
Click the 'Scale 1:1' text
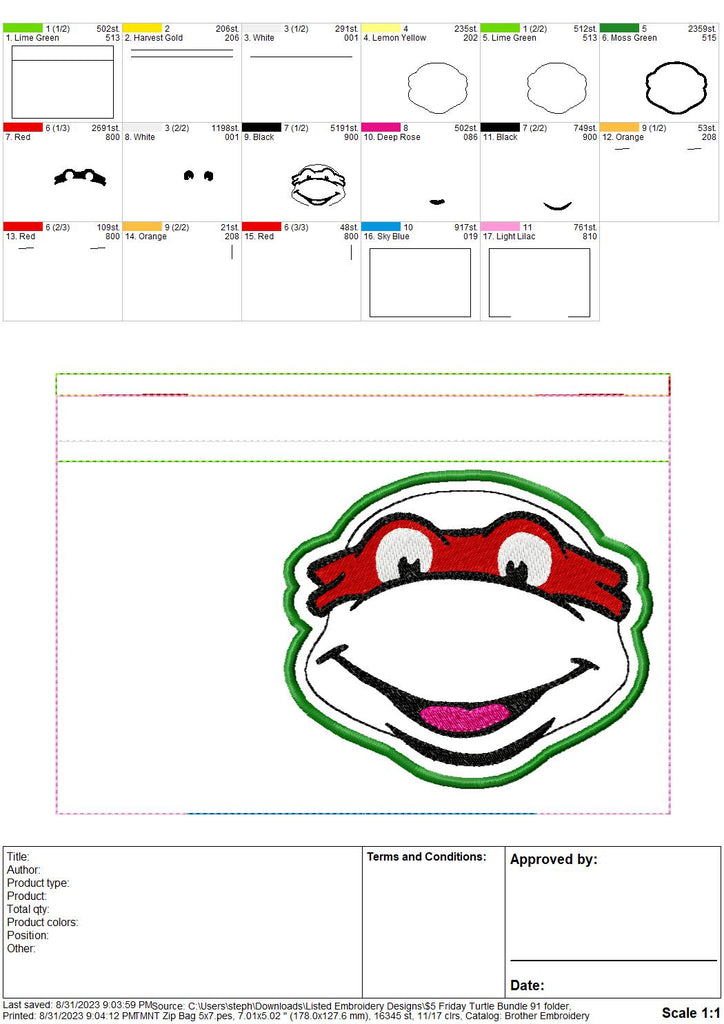pyautogui.click(x=691, y=1013)
